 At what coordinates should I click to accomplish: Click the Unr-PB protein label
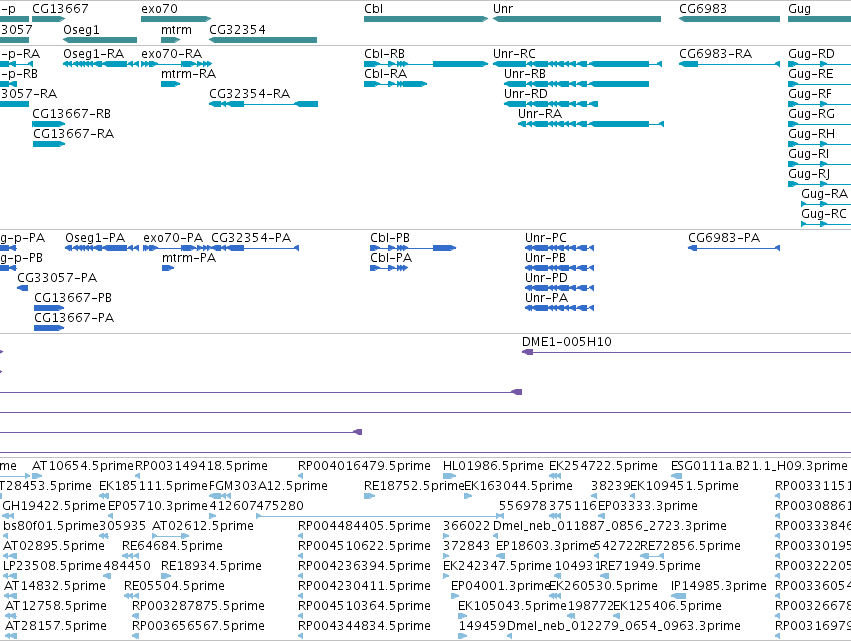(x=545, y=258)
